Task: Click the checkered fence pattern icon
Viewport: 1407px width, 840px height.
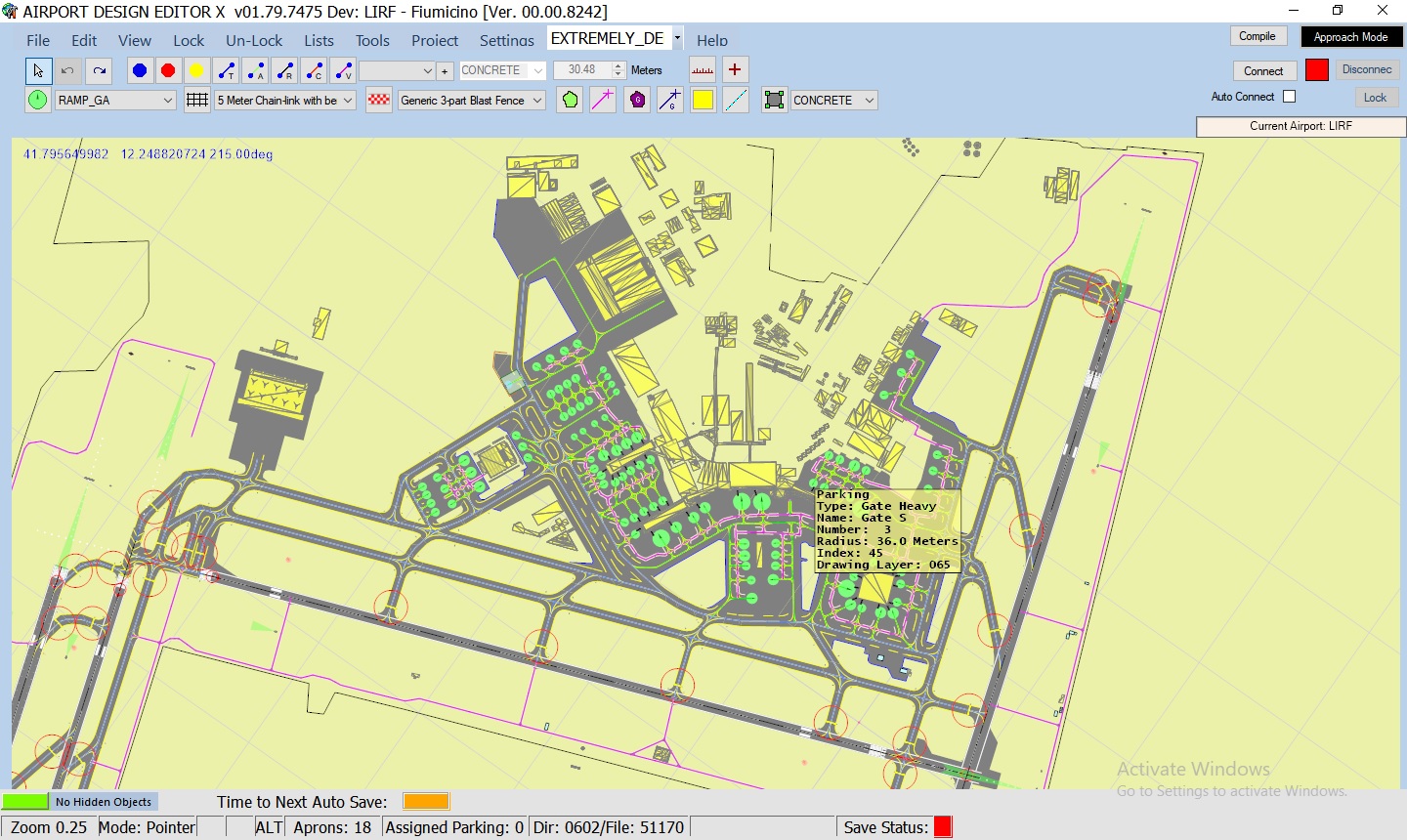Action: pos(378,99)
